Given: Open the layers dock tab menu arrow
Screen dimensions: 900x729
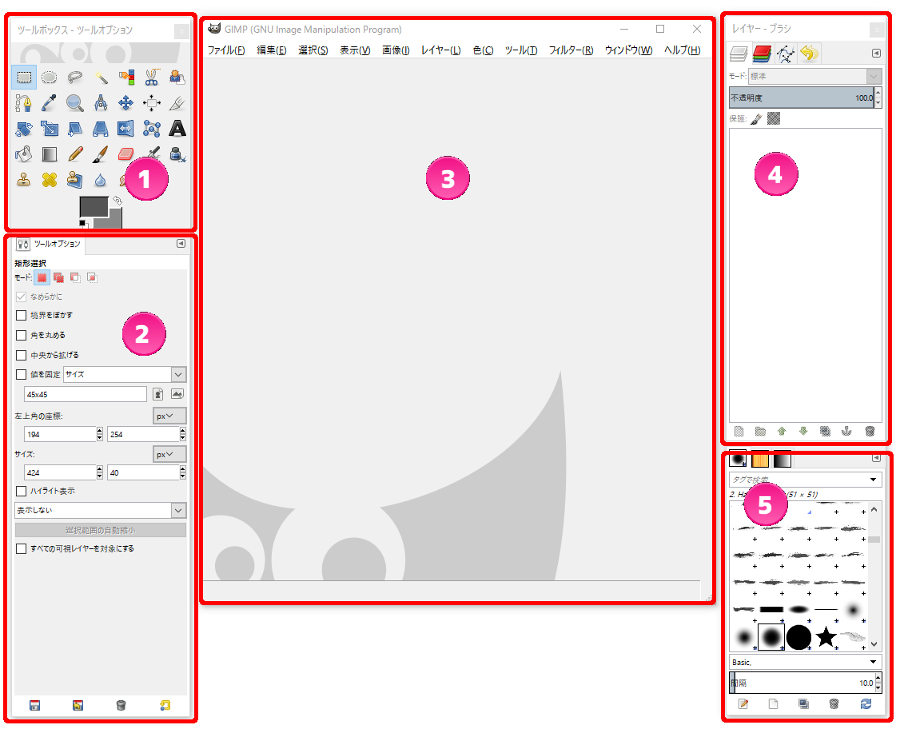Looking at the screenshot, I should click(876, 53).
